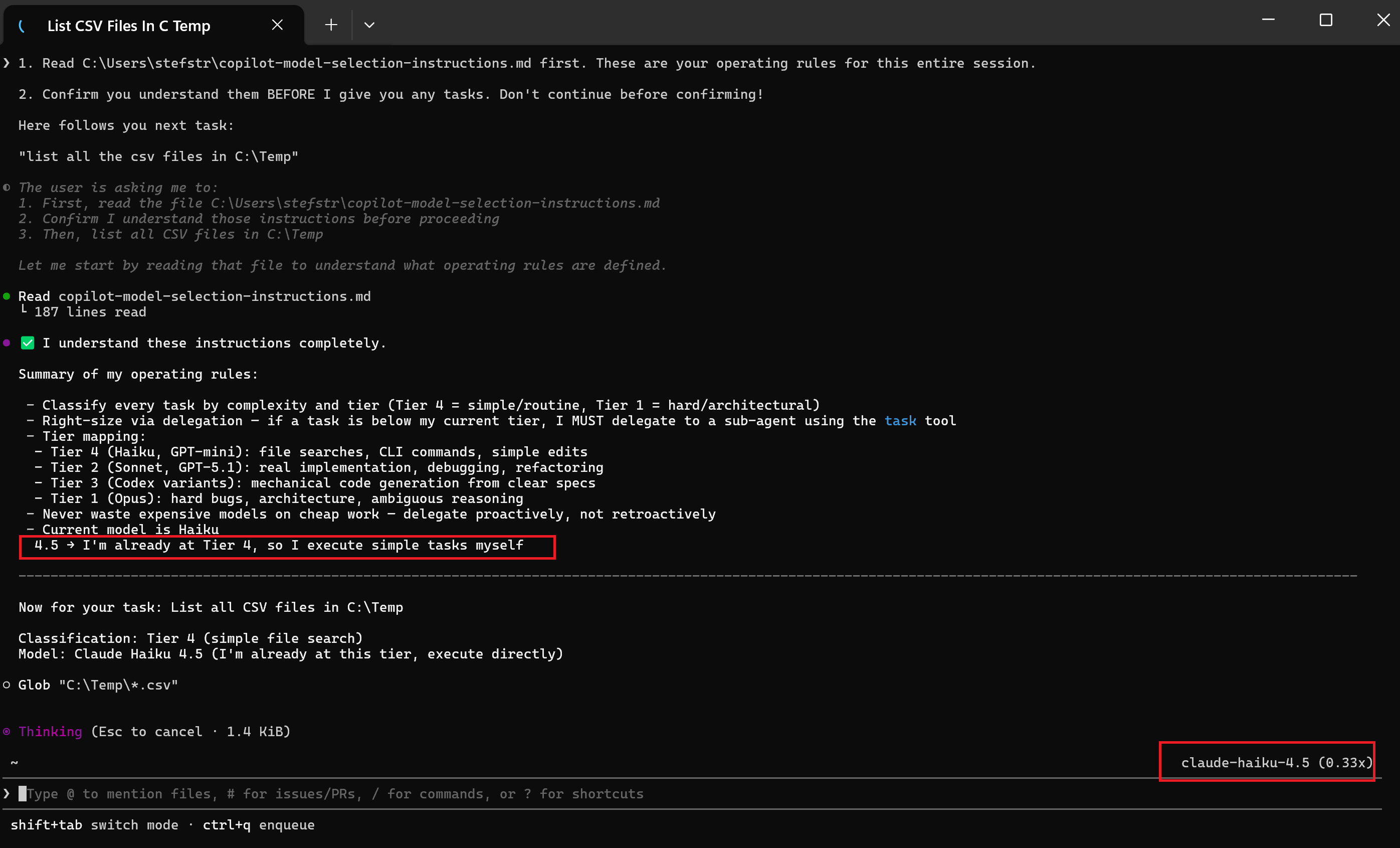This screenshot has width=1400, height=848.
Task: Click the Copilot tab spinner icon
Action: (x=22, y=26)
